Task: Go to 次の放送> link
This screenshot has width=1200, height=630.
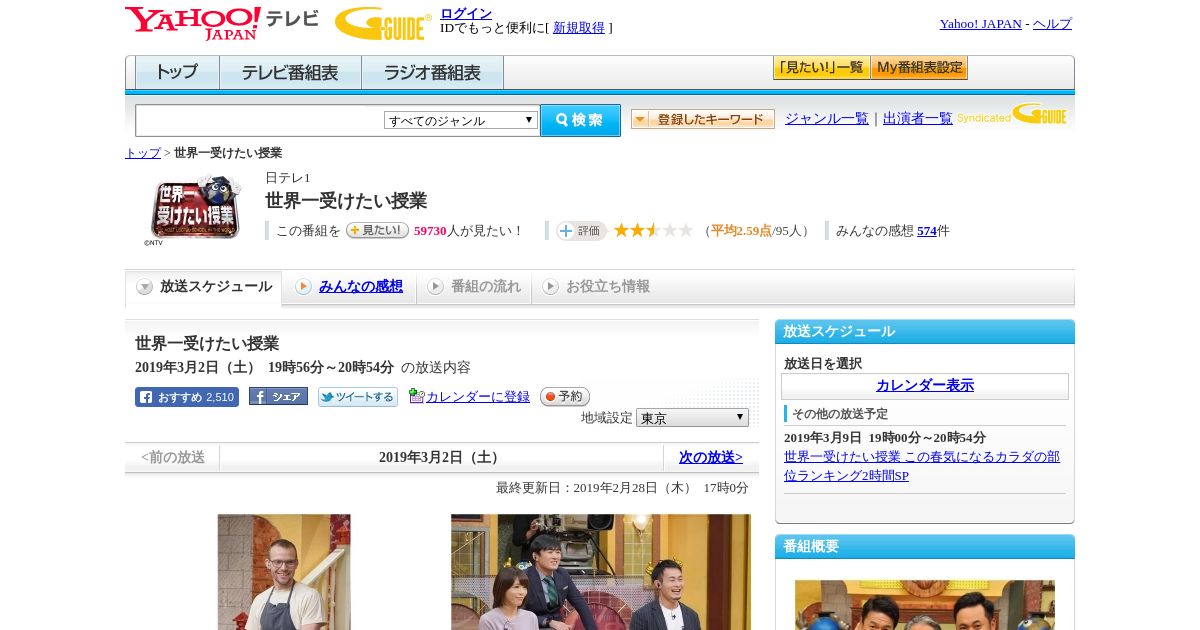Action: tap(711, 458)
